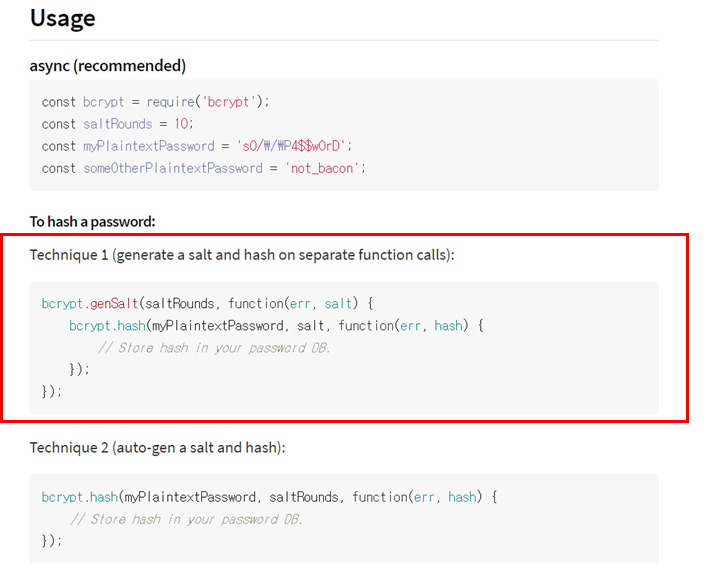Click the comment in Technique 2 code block

coord(186,519)
